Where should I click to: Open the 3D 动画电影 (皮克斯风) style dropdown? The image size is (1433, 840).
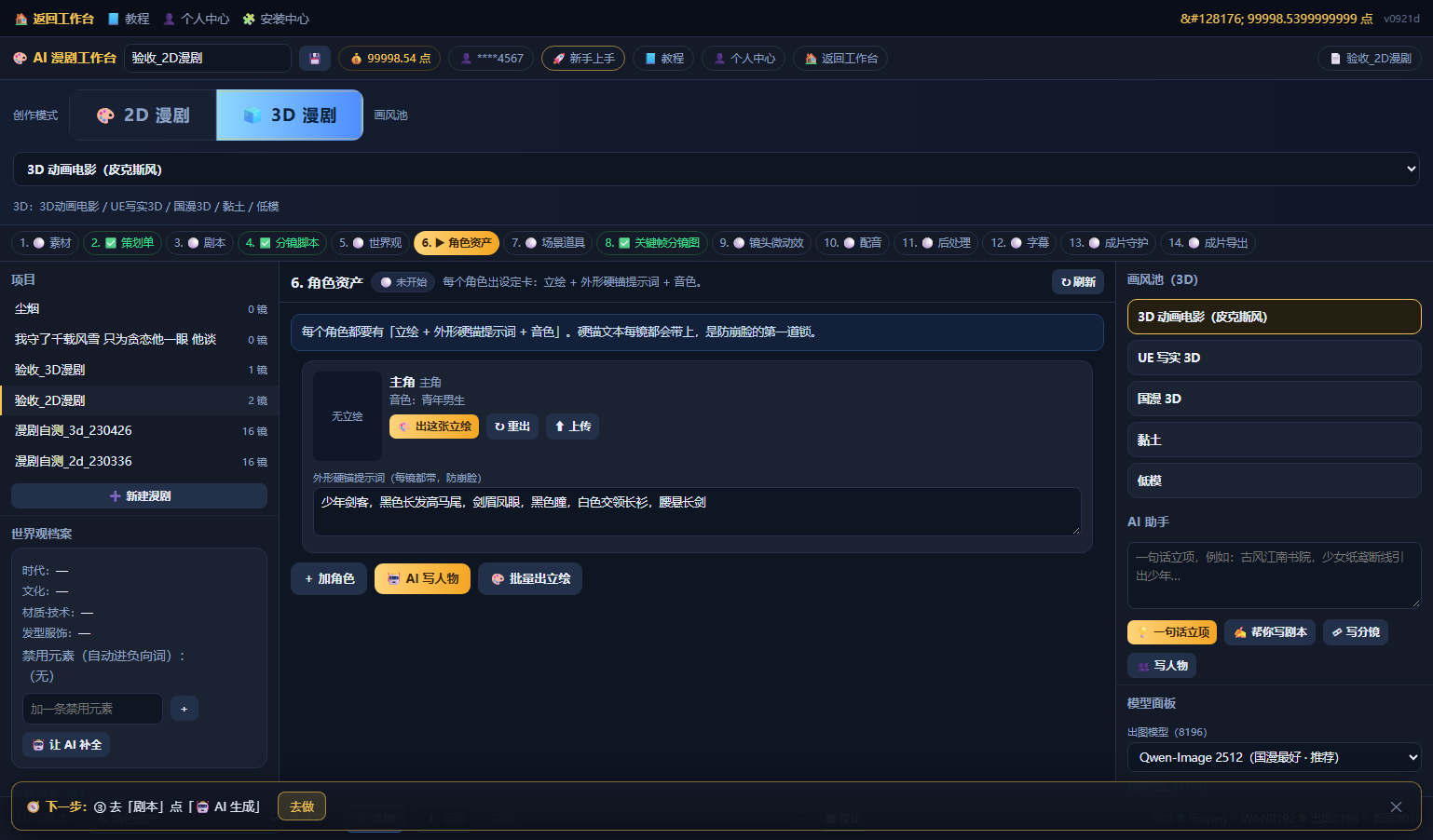(x=716, y=169)
